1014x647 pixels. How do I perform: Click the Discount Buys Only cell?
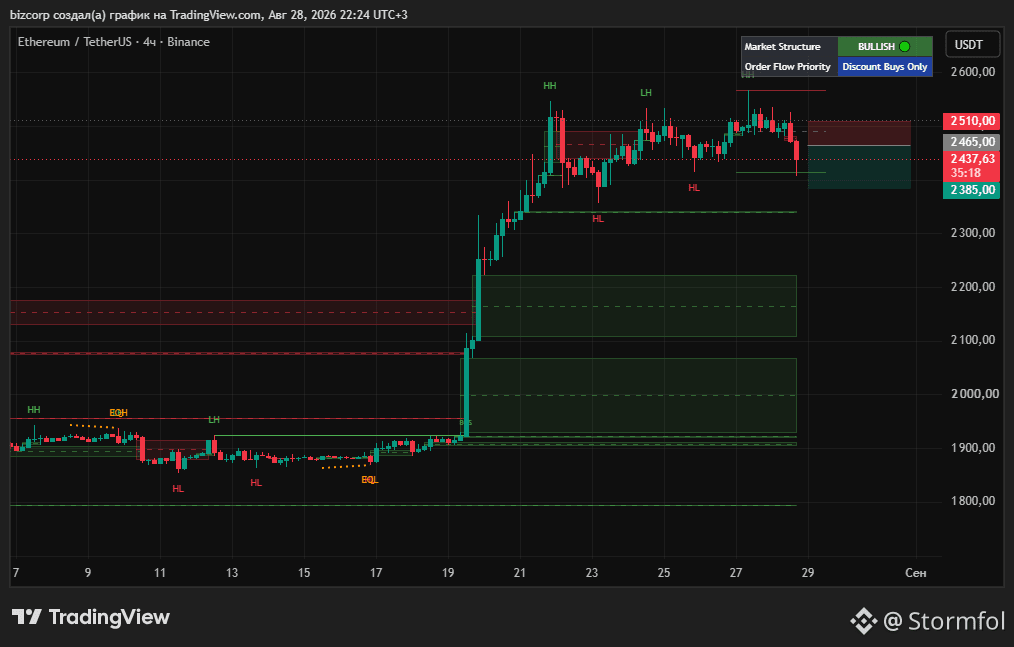pyautogui.click(x=885, y=67)
